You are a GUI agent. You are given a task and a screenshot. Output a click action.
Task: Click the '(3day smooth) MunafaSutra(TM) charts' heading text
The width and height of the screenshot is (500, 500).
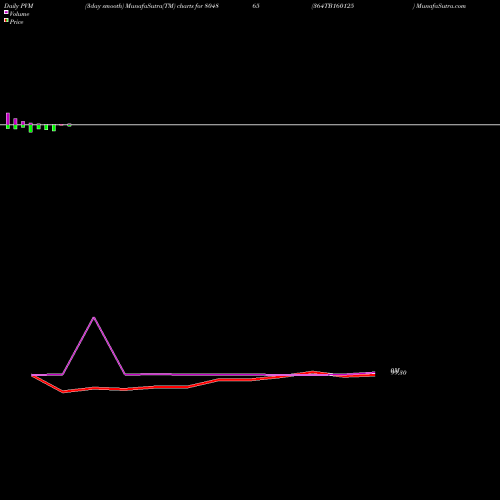(x=139, y=6)
